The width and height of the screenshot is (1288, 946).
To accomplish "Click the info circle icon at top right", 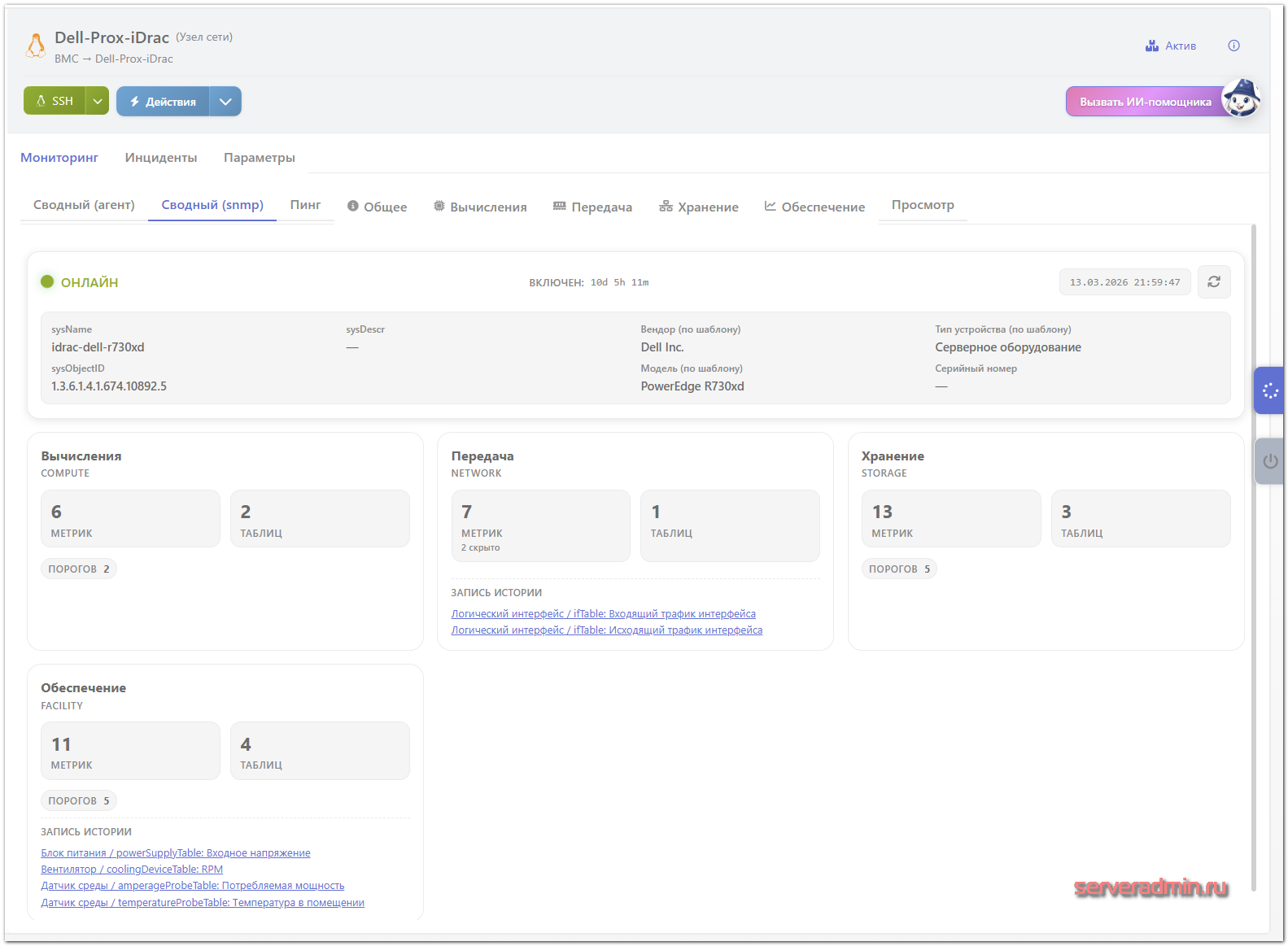I will [x=1233, y=46].
